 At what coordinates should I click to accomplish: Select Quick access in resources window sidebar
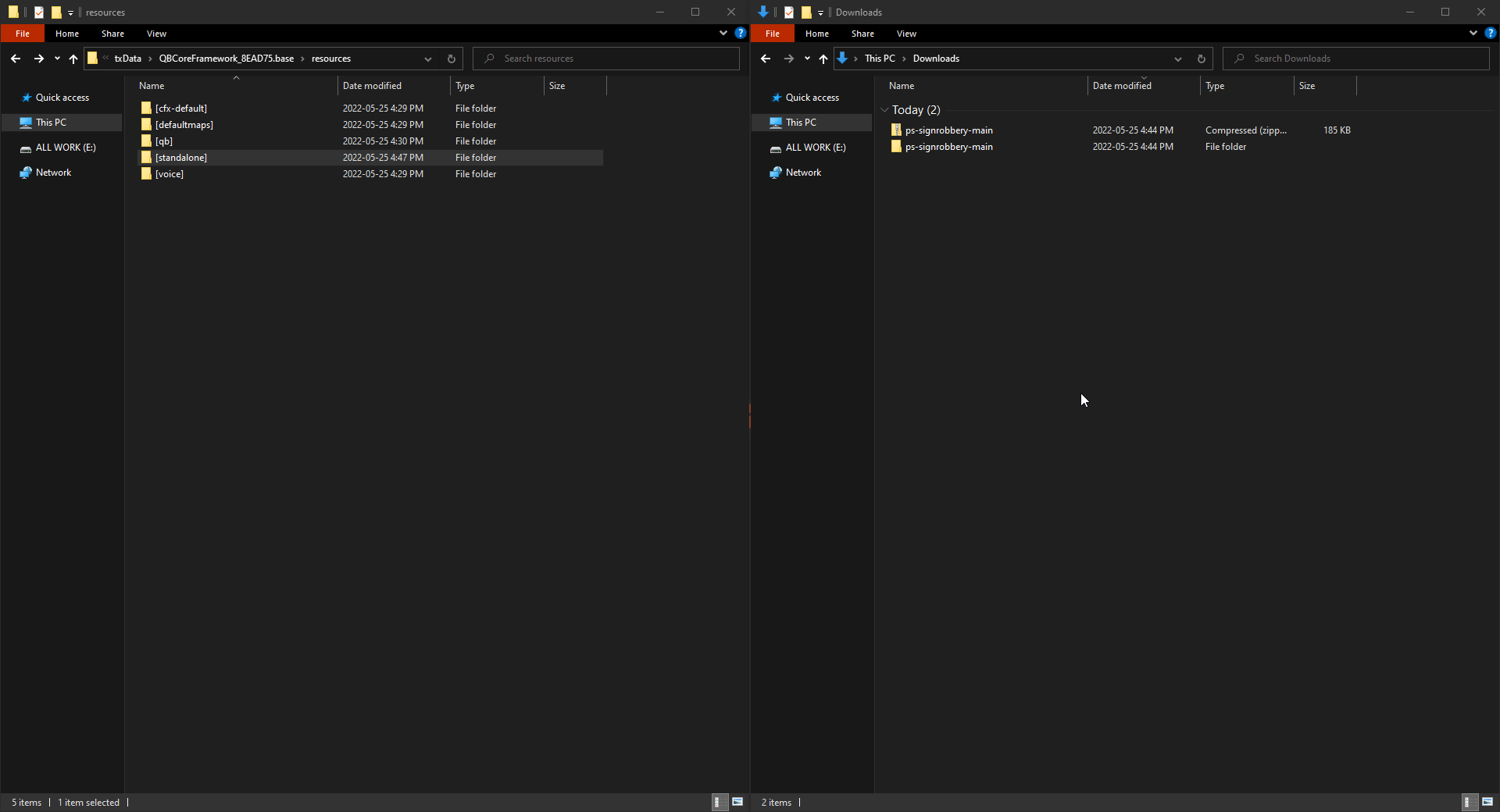(62, 98)
